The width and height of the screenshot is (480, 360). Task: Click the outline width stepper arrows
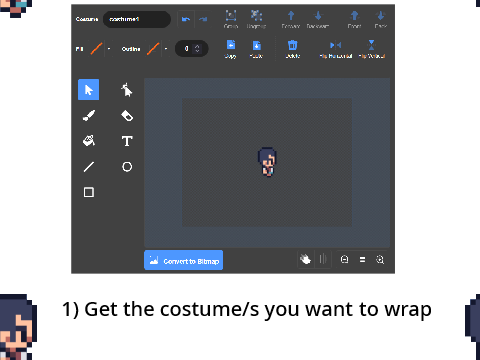[x=197, y=49]
